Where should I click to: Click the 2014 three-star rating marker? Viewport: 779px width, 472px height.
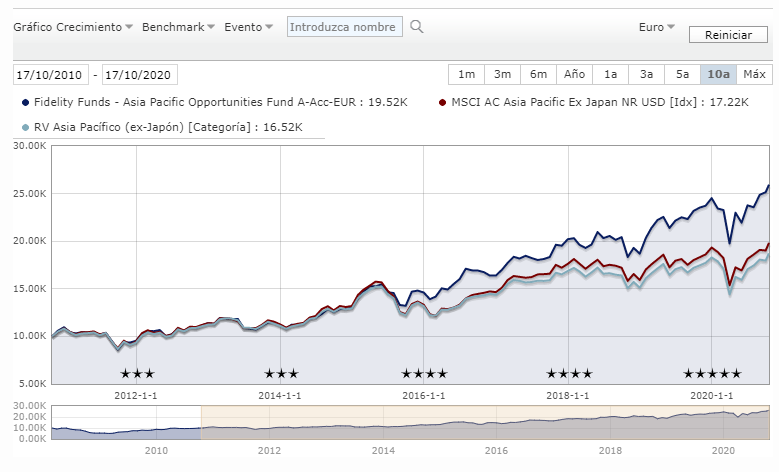click(x=281, y=374)
